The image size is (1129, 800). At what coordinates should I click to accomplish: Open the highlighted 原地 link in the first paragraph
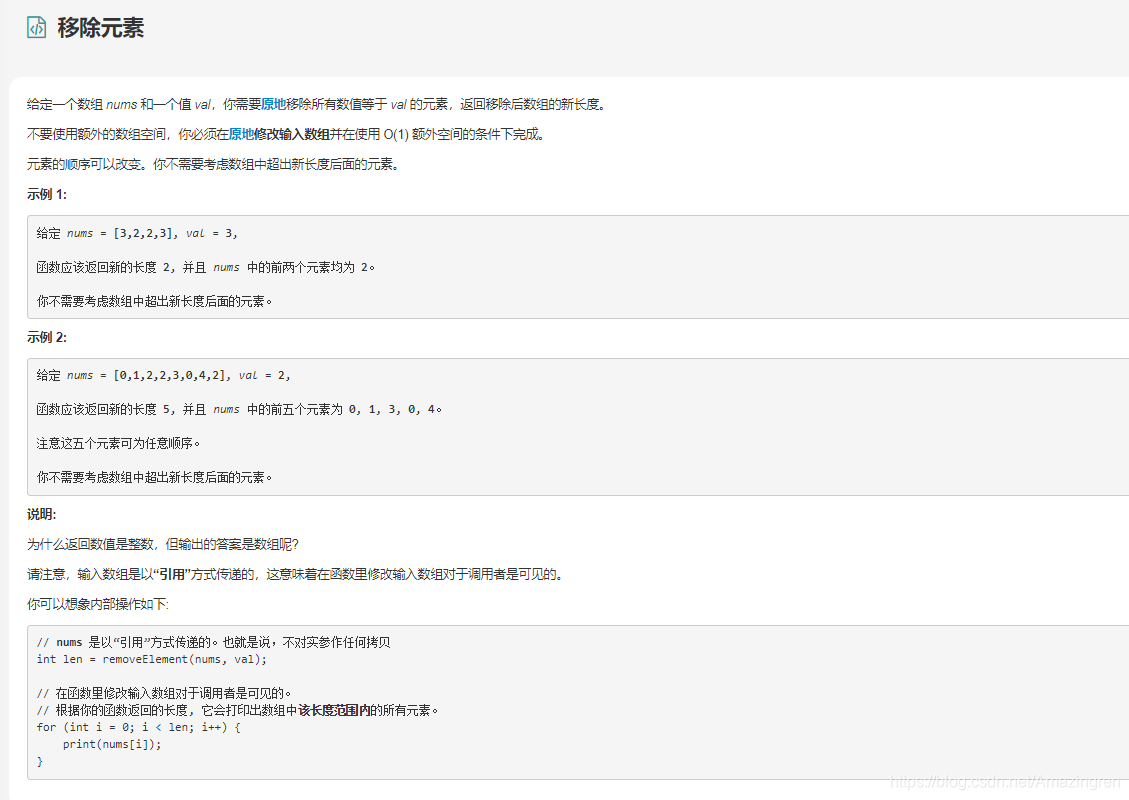[x=273, y=103]
